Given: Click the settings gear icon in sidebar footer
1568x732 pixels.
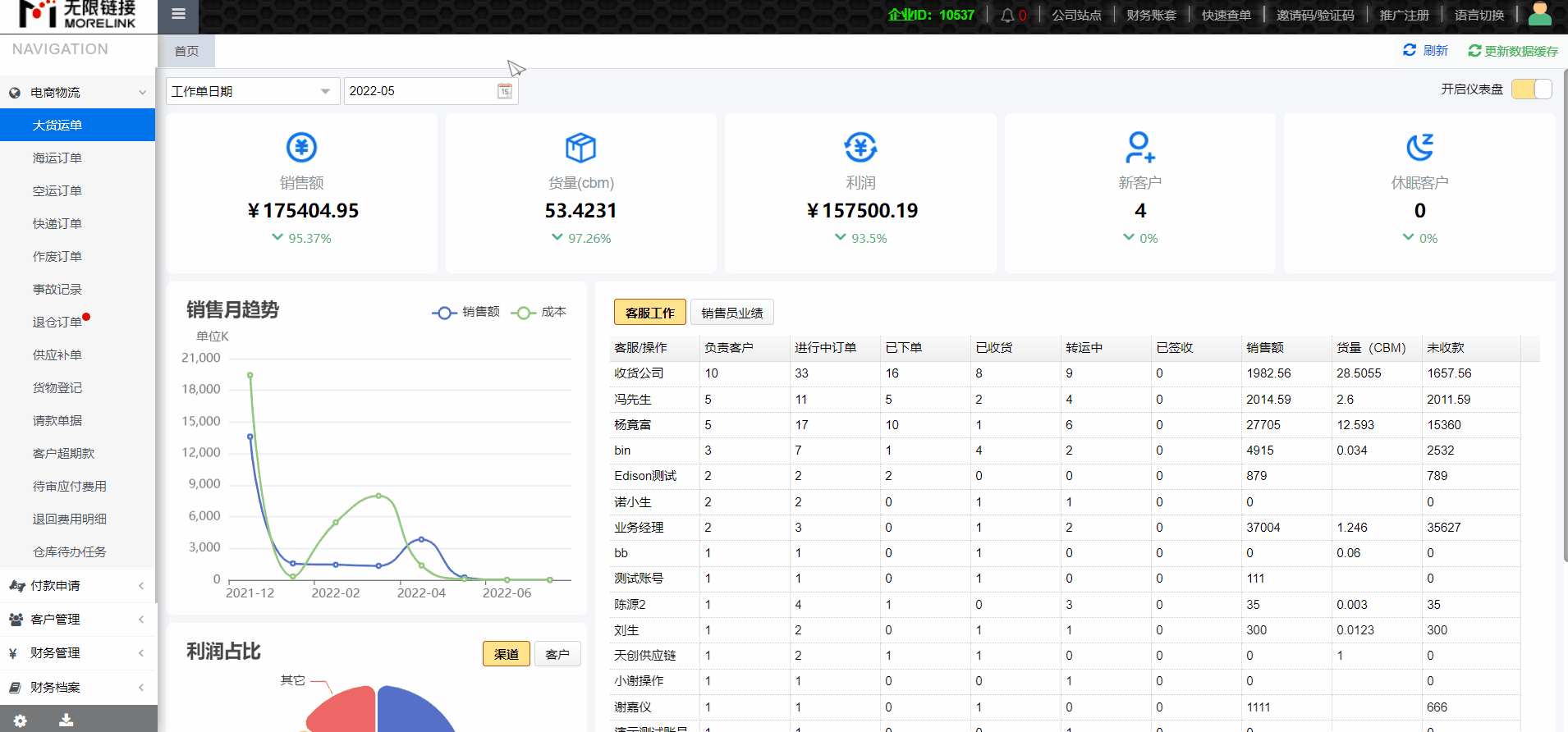Looking at the screenshot, I should [21, 720].
